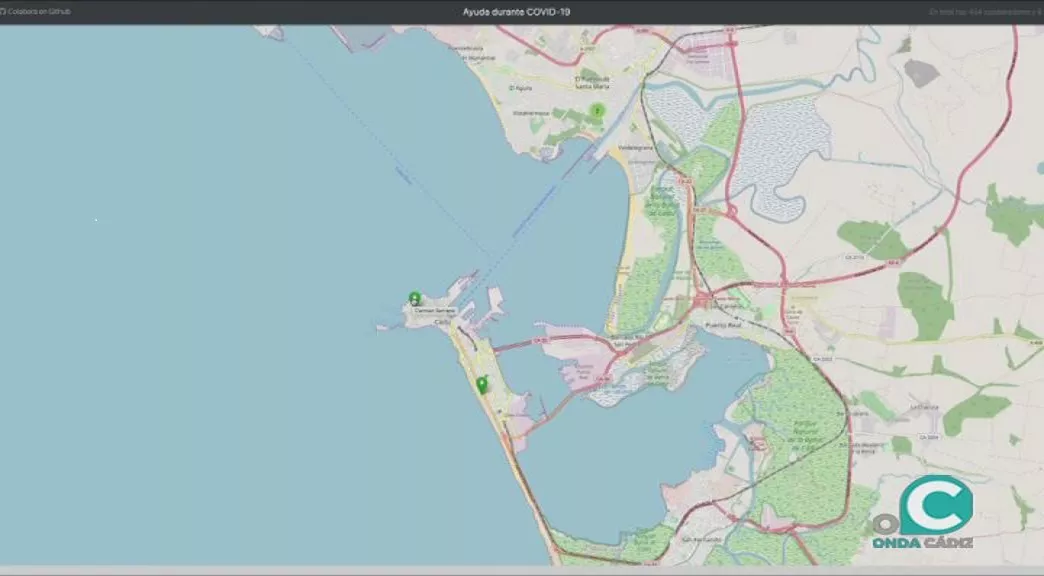Click the GitHub icon in the top bar

3,12
